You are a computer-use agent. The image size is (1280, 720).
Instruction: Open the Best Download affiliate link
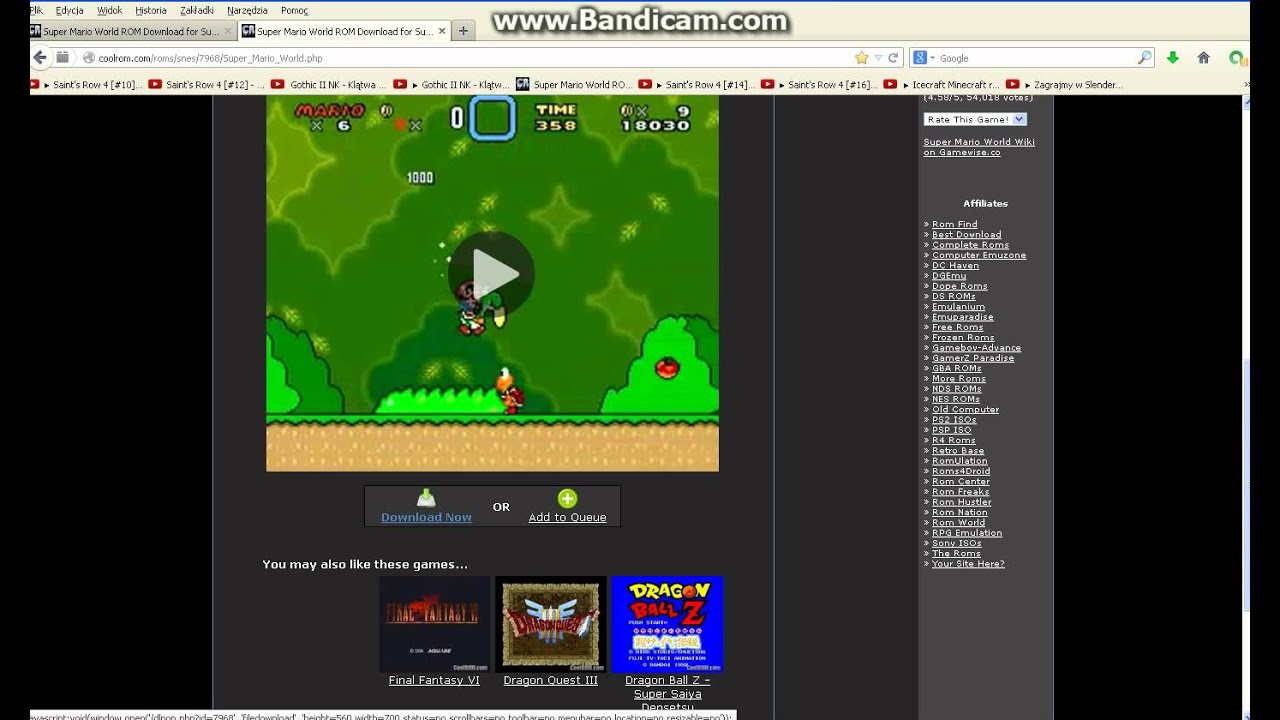966,235
